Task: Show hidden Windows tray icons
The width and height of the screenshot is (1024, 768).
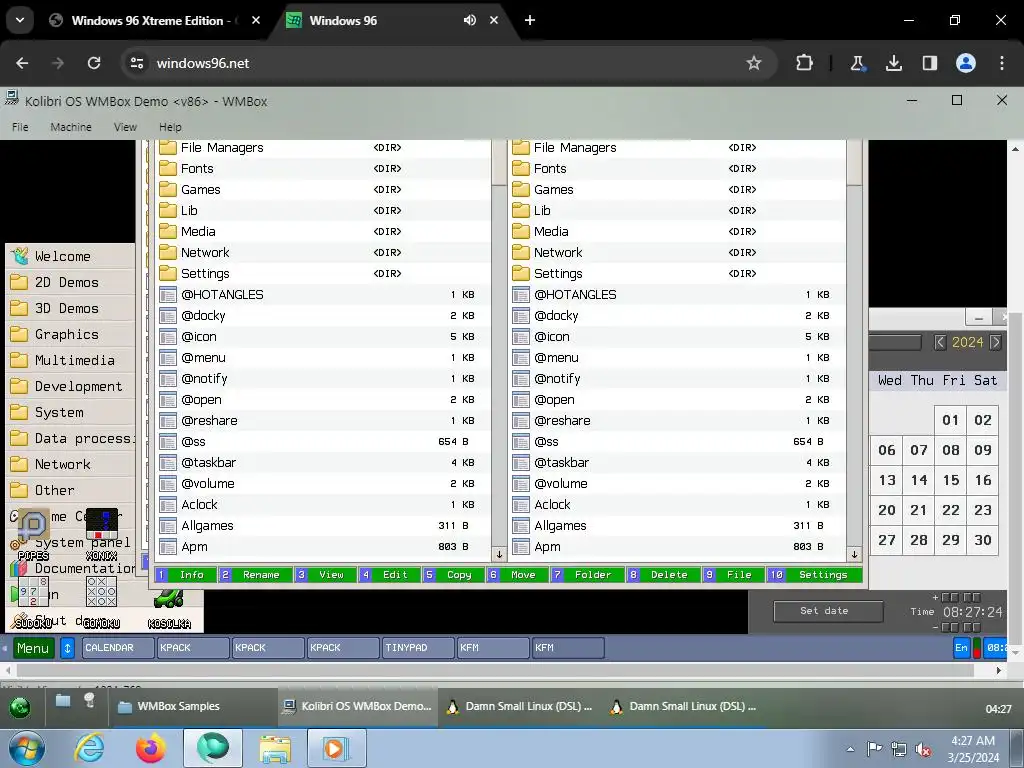Action: tap(850, 749)
